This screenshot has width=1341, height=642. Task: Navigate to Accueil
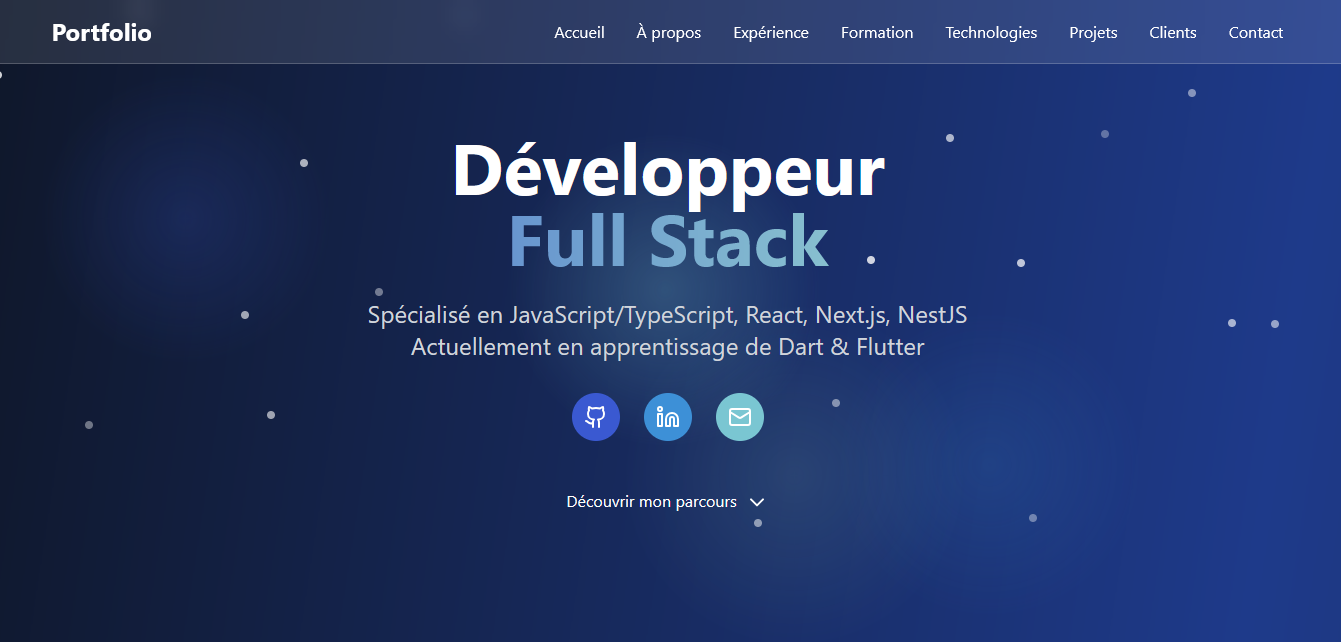click(579, 32)
